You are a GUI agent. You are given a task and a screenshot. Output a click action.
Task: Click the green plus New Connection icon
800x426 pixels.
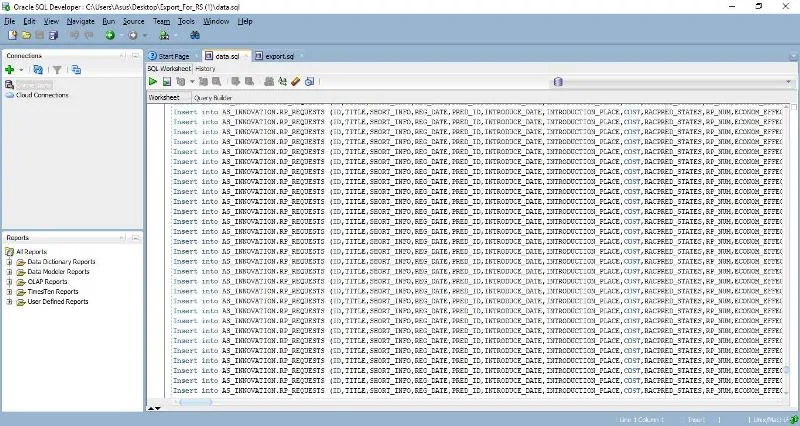pos(10,70)
